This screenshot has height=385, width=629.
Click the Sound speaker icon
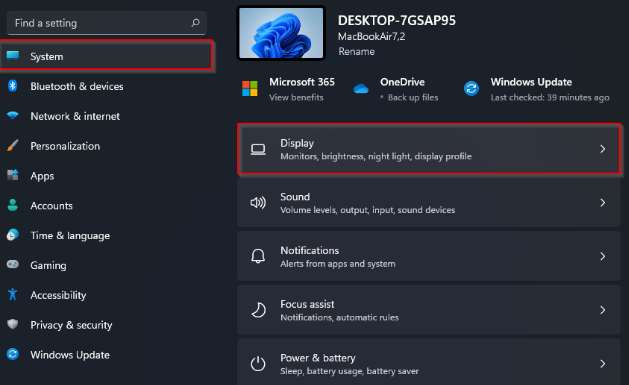pos(258,203)
